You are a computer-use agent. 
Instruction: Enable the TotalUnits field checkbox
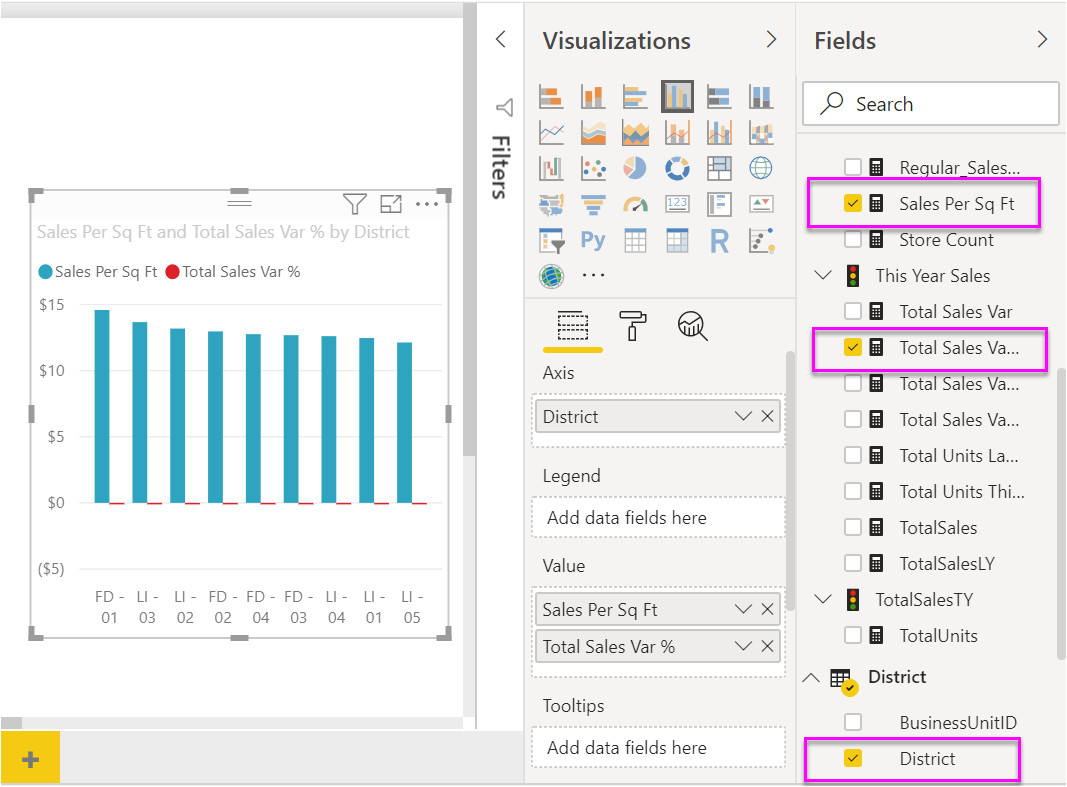pyautogui.click(x=852, y=635)
